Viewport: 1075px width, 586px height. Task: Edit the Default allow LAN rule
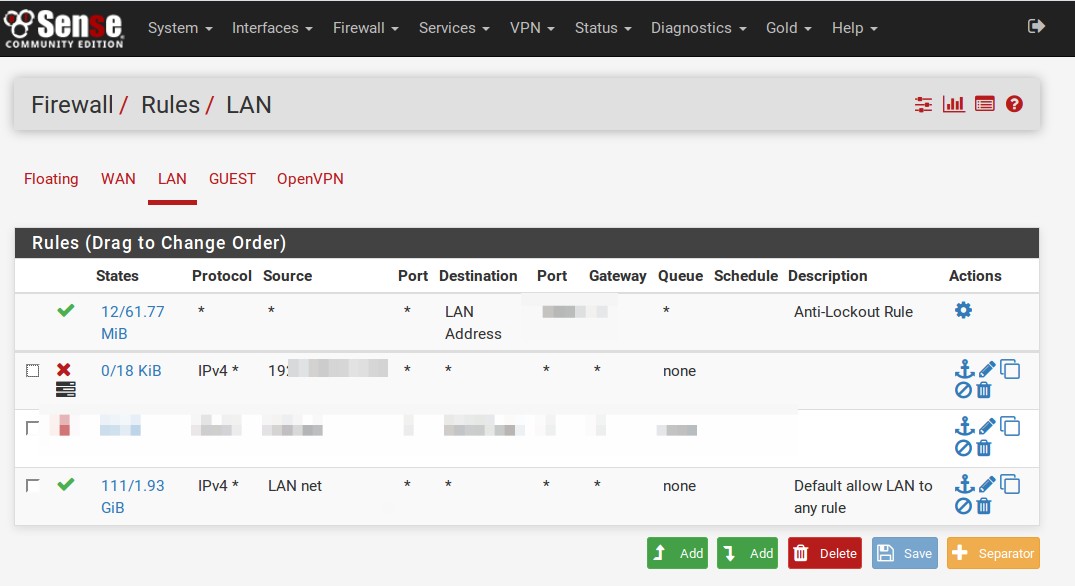(987, 485)
